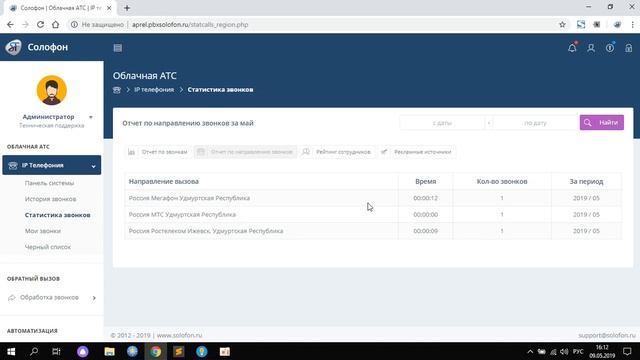Image resolution: width=640 pixels, height=360 pixels.
Task: Click support@solofon.ru email link
Action: coord(607,335)
